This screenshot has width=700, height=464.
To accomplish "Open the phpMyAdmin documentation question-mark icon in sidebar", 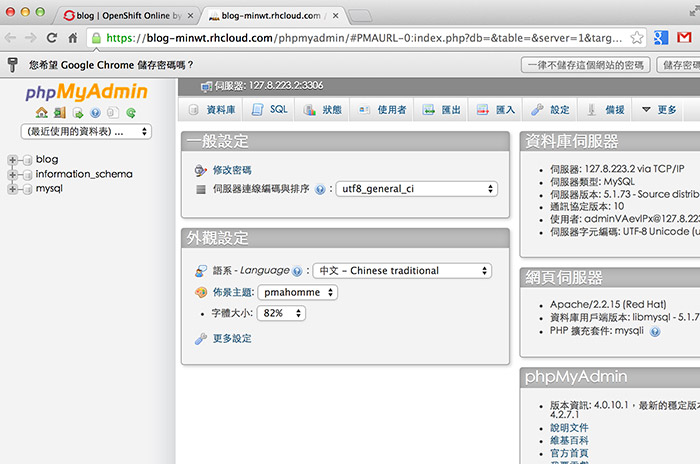I will tap(95, 113).
